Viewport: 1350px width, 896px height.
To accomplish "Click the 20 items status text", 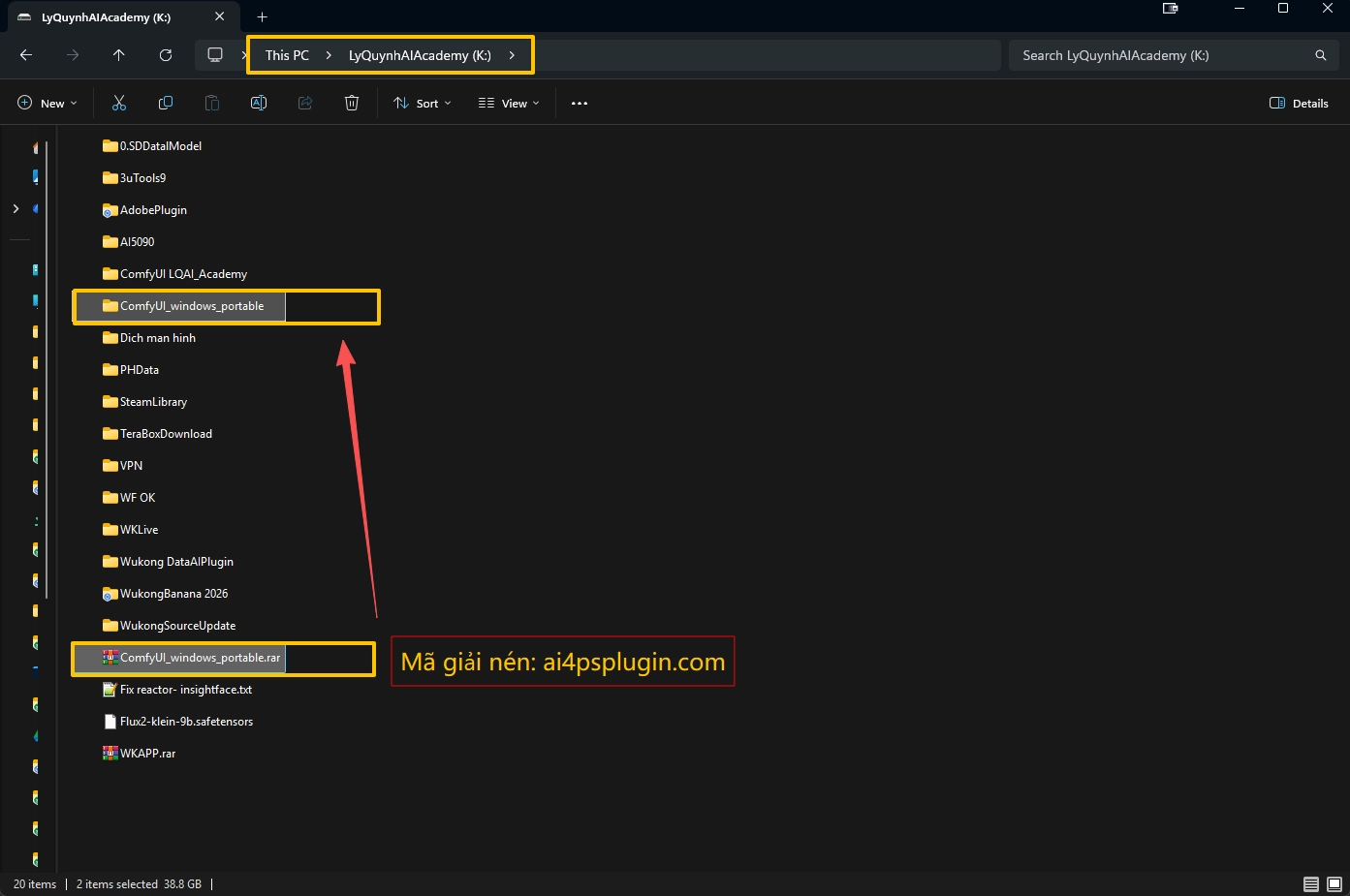I will 35,884.
